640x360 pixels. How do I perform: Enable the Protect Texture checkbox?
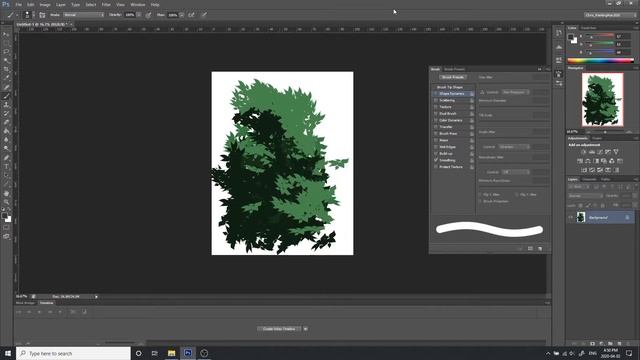point(436,167)
